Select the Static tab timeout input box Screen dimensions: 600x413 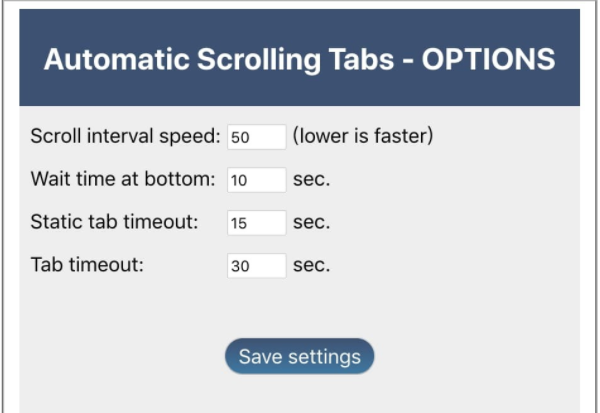pos(256,222)
